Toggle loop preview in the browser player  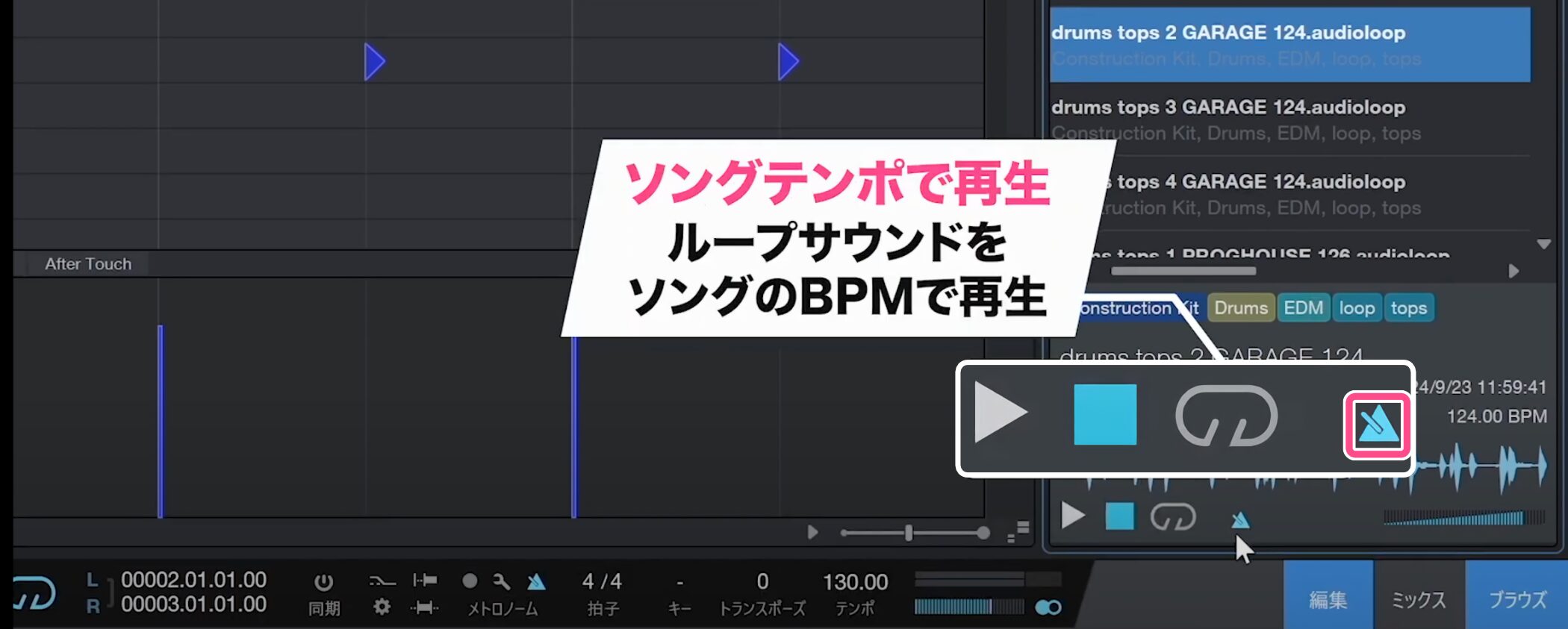click(1172, 516)
